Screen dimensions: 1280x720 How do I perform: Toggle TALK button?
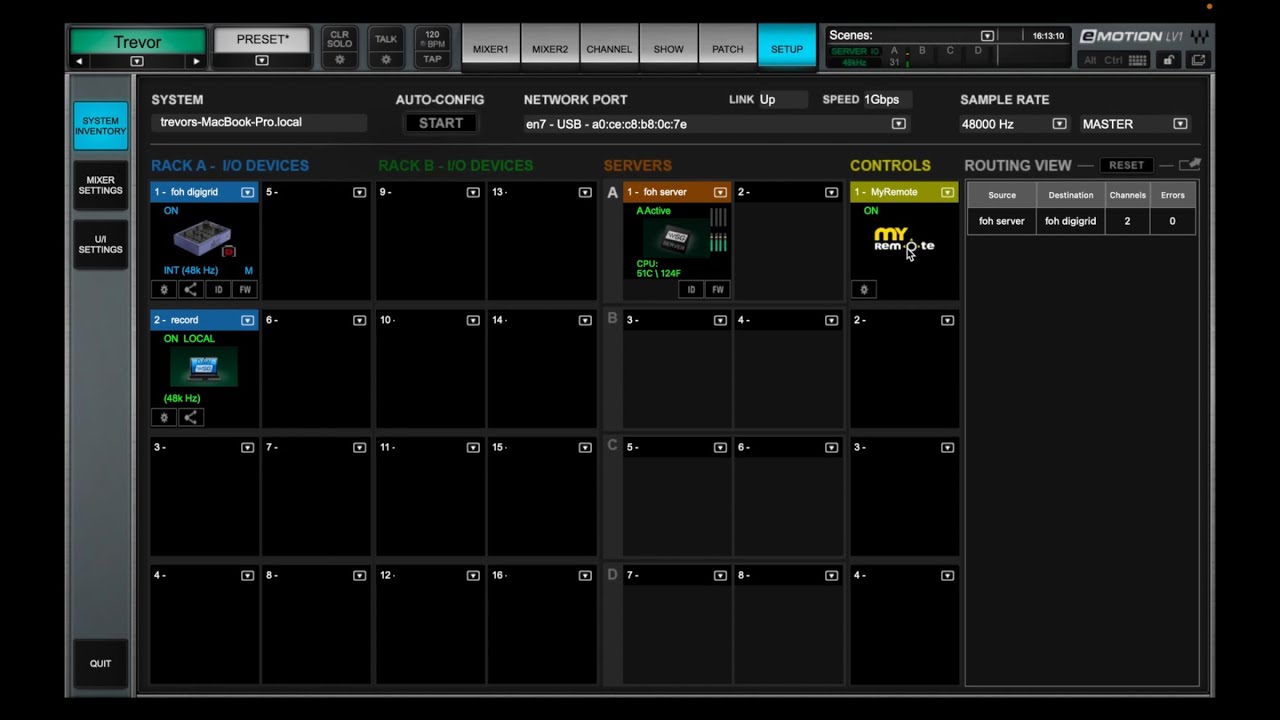click(386, 39)
